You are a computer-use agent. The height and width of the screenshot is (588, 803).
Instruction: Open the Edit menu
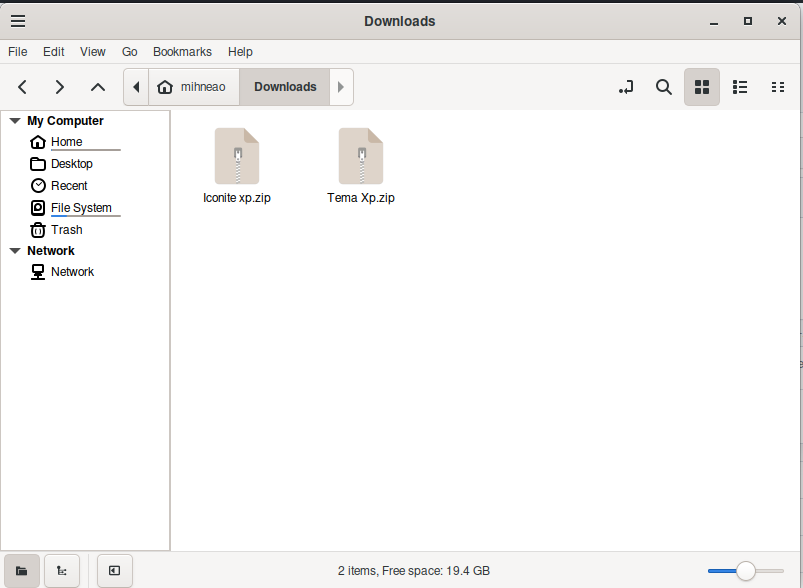[x=53, y=52]
